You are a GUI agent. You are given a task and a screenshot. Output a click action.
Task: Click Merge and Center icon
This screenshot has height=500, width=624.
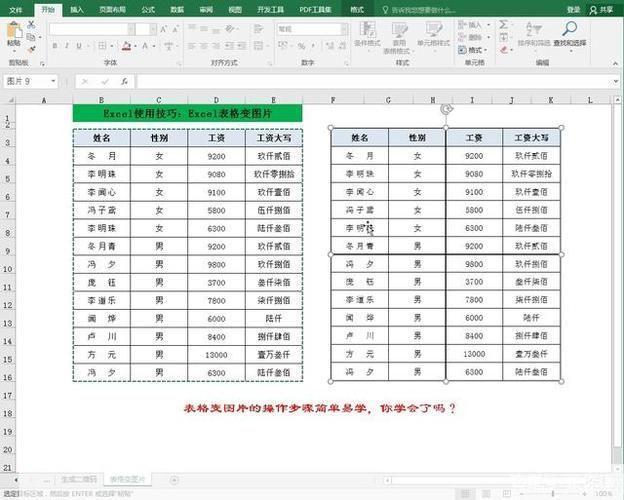coord(258,45)
